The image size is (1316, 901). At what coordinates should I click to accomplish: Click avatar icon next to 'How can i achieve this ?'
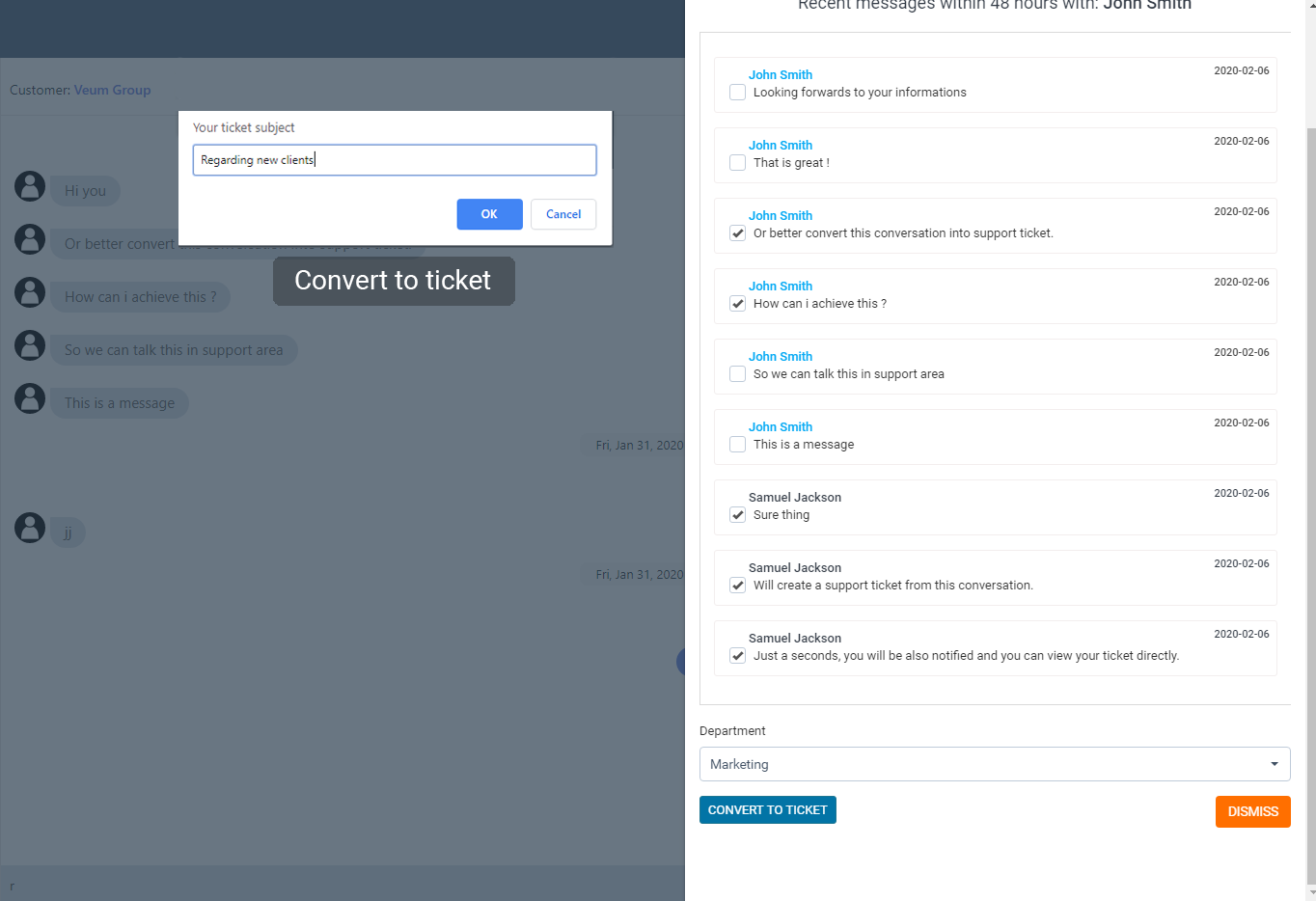[30, 292]
